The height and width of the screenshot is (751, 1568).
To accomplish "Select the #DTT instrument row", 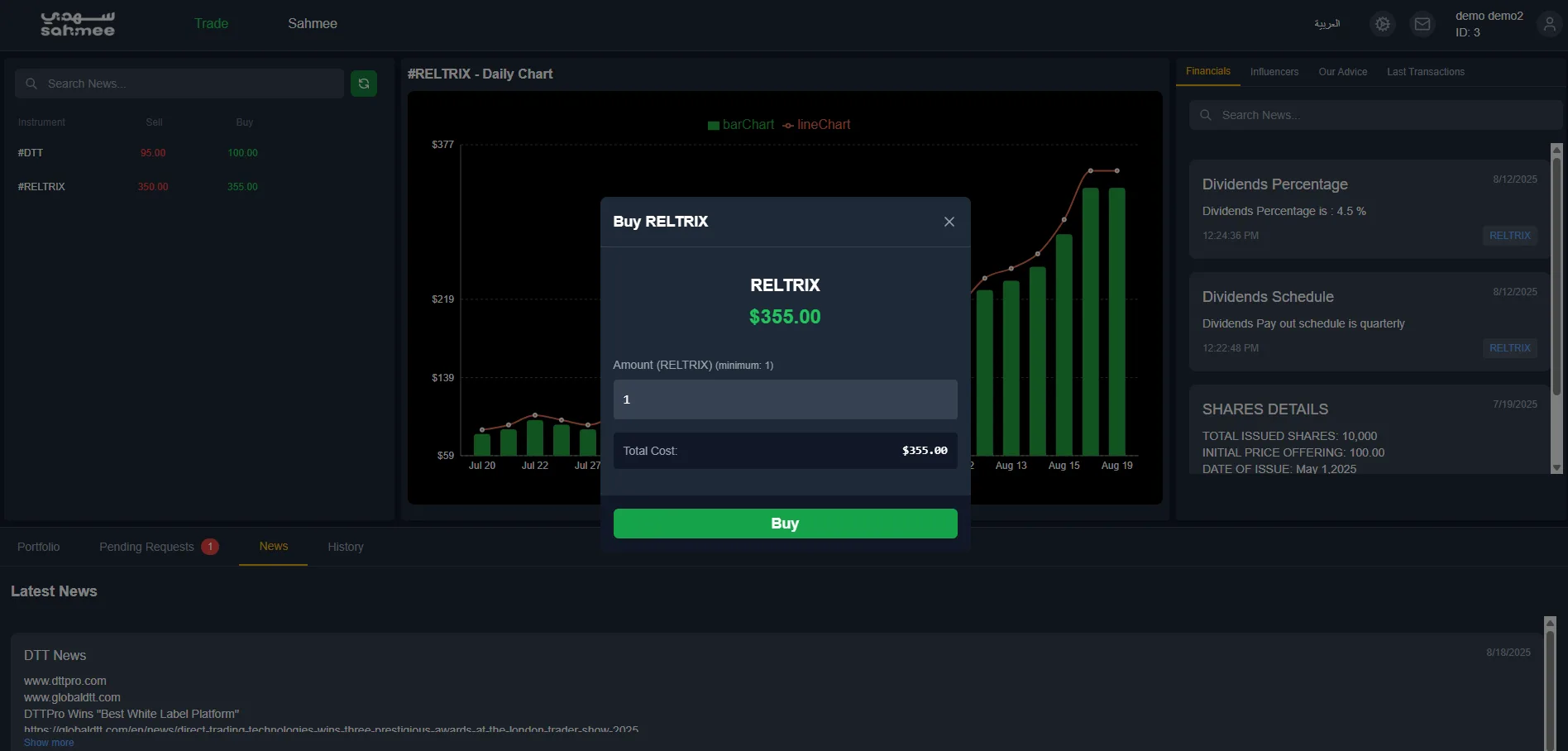I will click(31, 153).
